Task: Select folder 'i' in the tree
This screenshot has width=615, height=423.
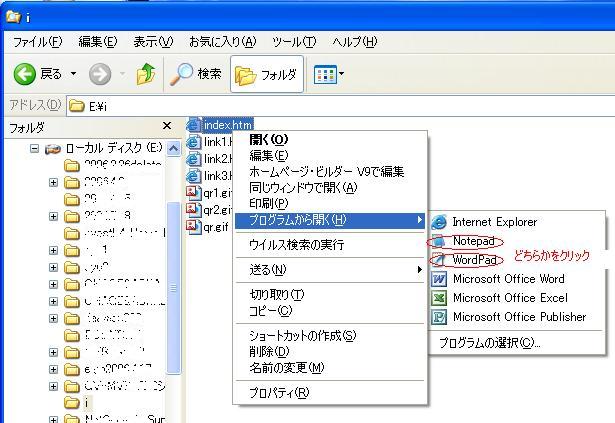Action: (87, 402)
